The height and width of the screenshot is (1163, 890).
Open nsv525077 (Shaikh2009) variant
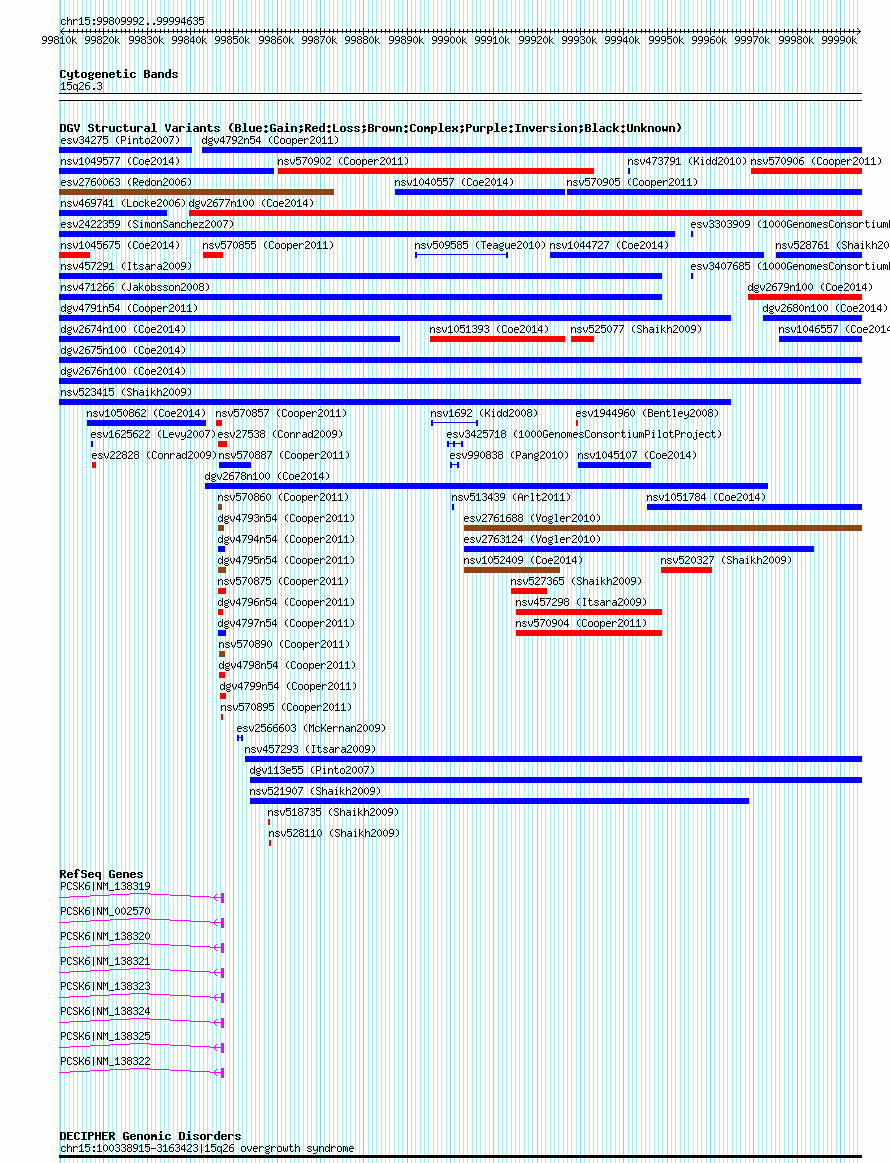(x=636, y=329)
